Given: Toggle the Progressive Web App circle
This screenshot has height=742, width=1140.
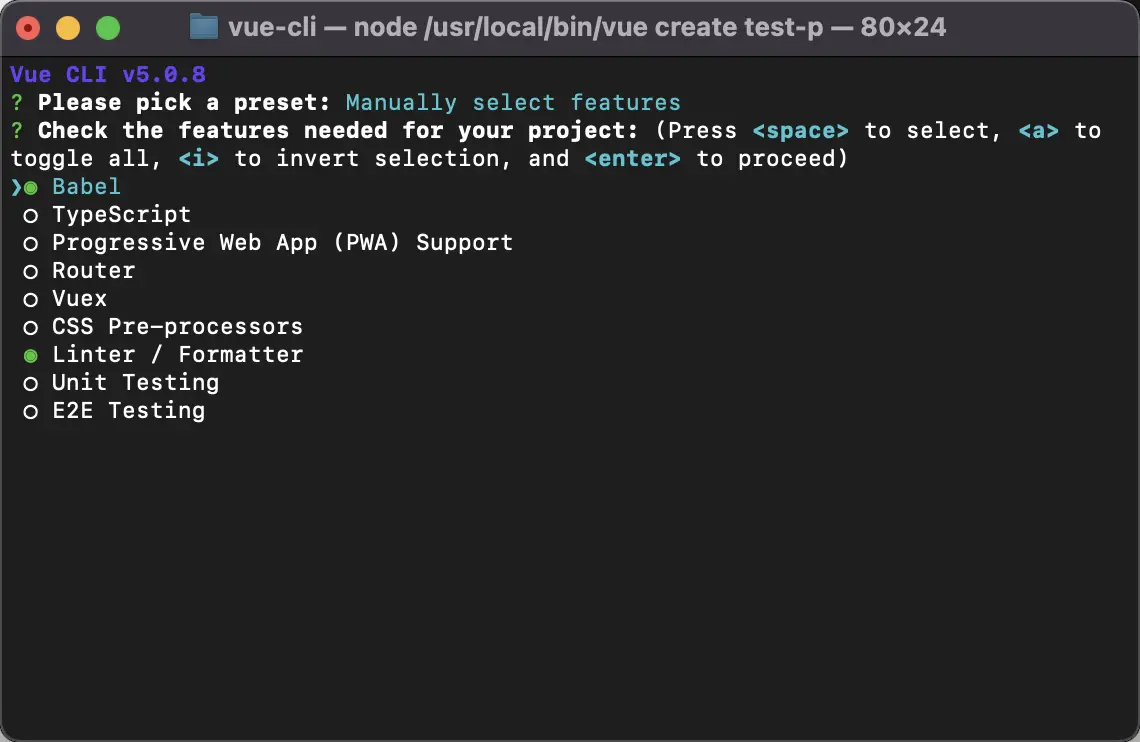Looking at the screenshot, I should 31,243.
